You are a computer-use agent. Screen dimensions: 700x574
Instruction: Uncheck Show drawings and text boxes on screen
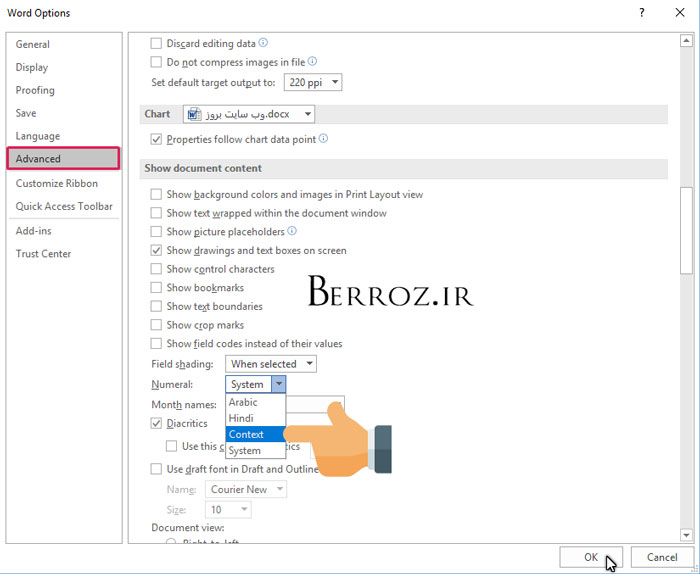156,250
